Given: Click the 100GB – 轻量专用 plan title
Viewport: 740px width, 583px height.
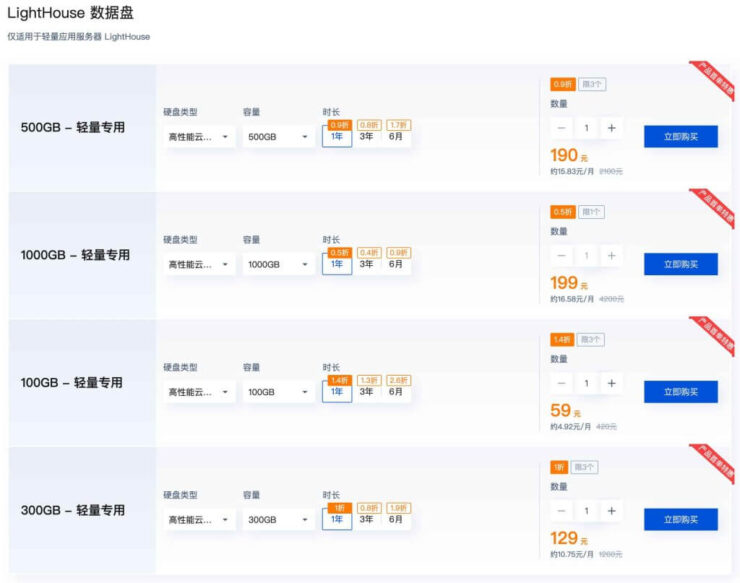Looking at the screenshot, I should [71, 382].
